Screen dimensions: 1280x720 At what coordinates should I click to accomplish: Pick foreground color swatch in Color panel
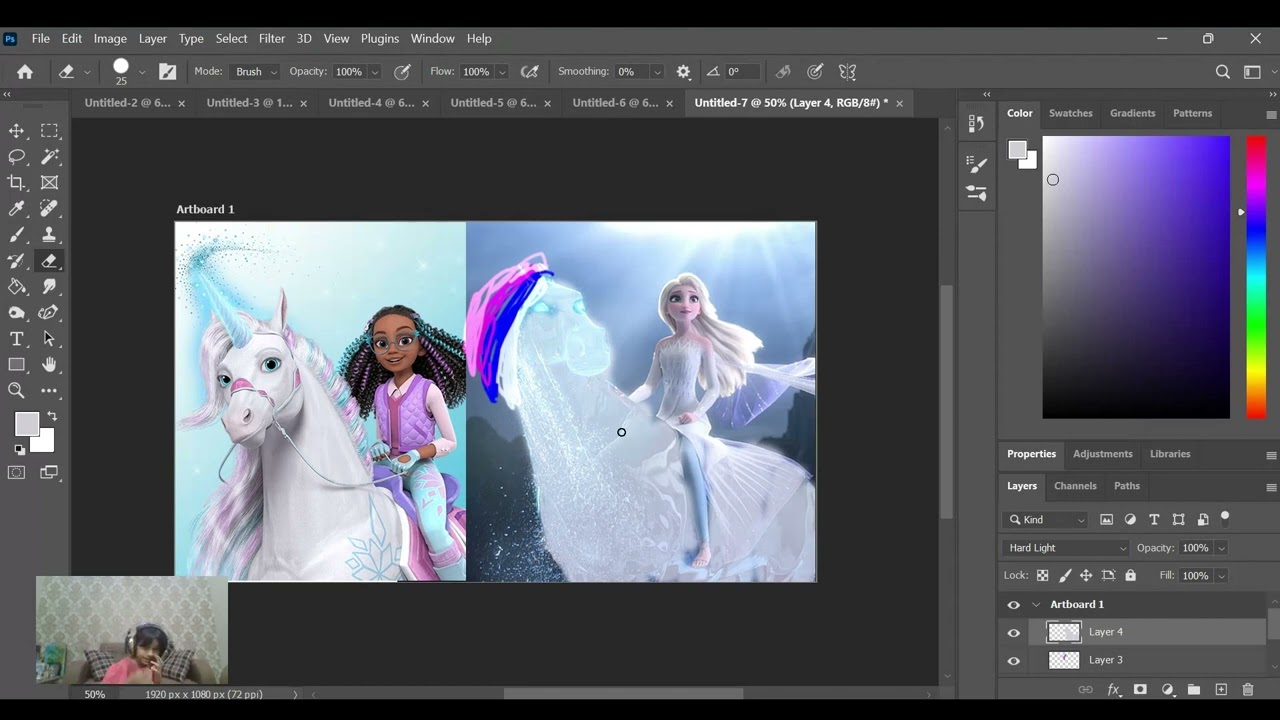coord(1017,150)
